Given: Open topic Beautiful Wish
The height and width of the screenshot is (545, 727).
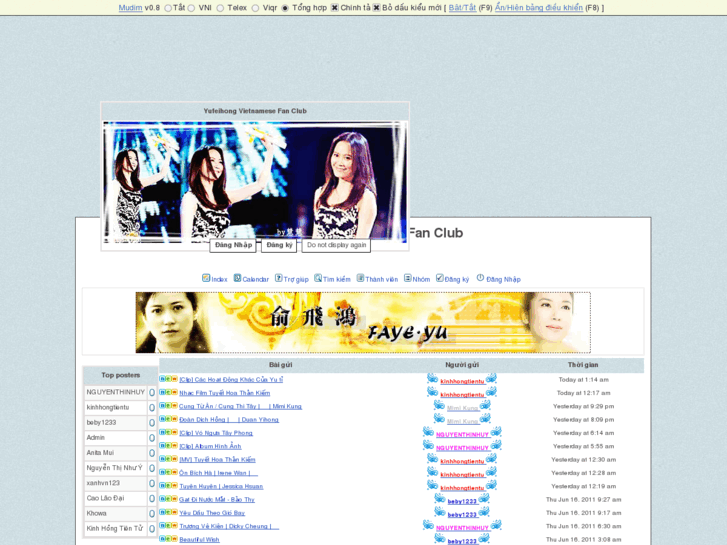Looking at the screenshot, I should (x=199, y=539).
